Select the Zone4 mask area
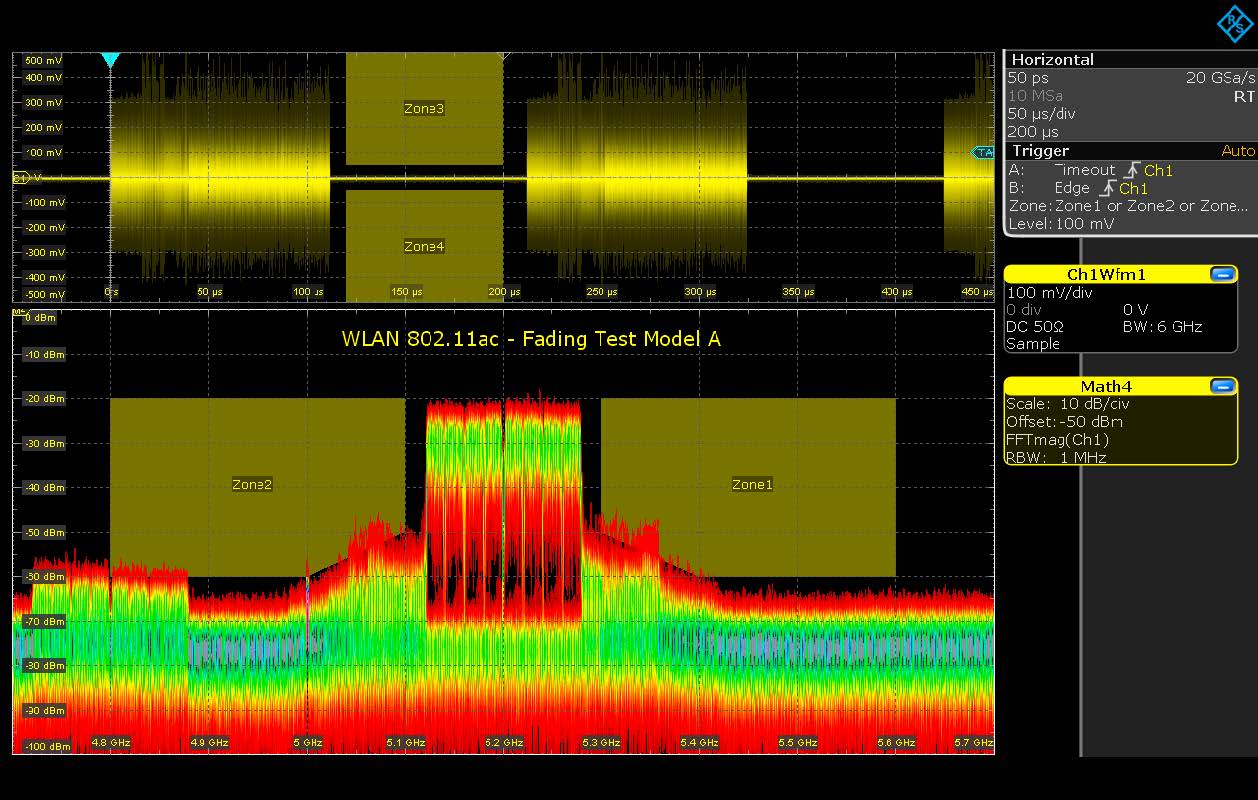This screenshot has width=1258, height=800. point(424,245)
